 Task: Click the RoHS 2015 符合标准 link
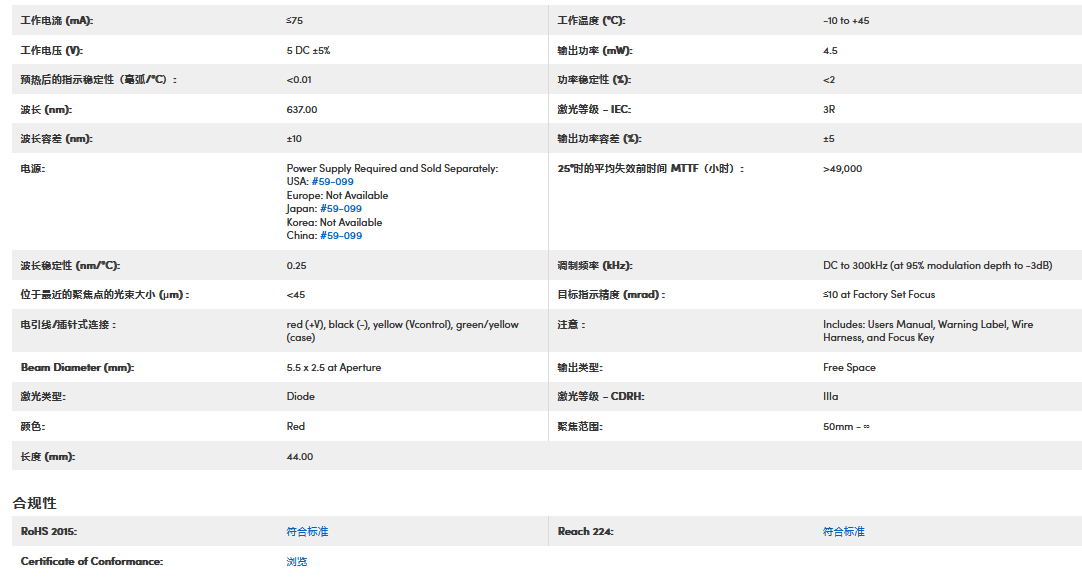point(307,531)
